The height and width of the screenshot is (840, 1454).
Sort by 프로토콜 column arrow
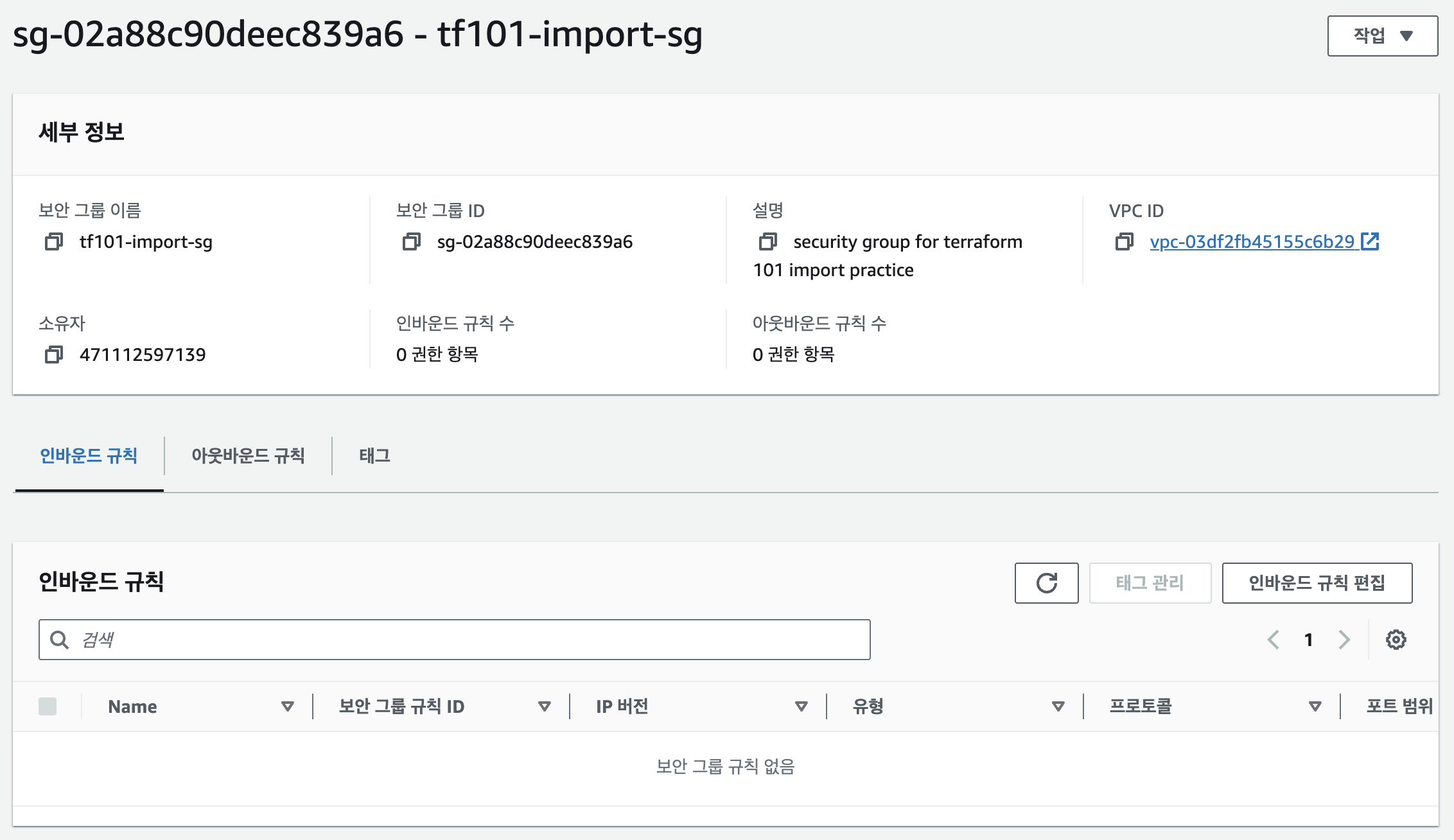tap(1315, 706)
